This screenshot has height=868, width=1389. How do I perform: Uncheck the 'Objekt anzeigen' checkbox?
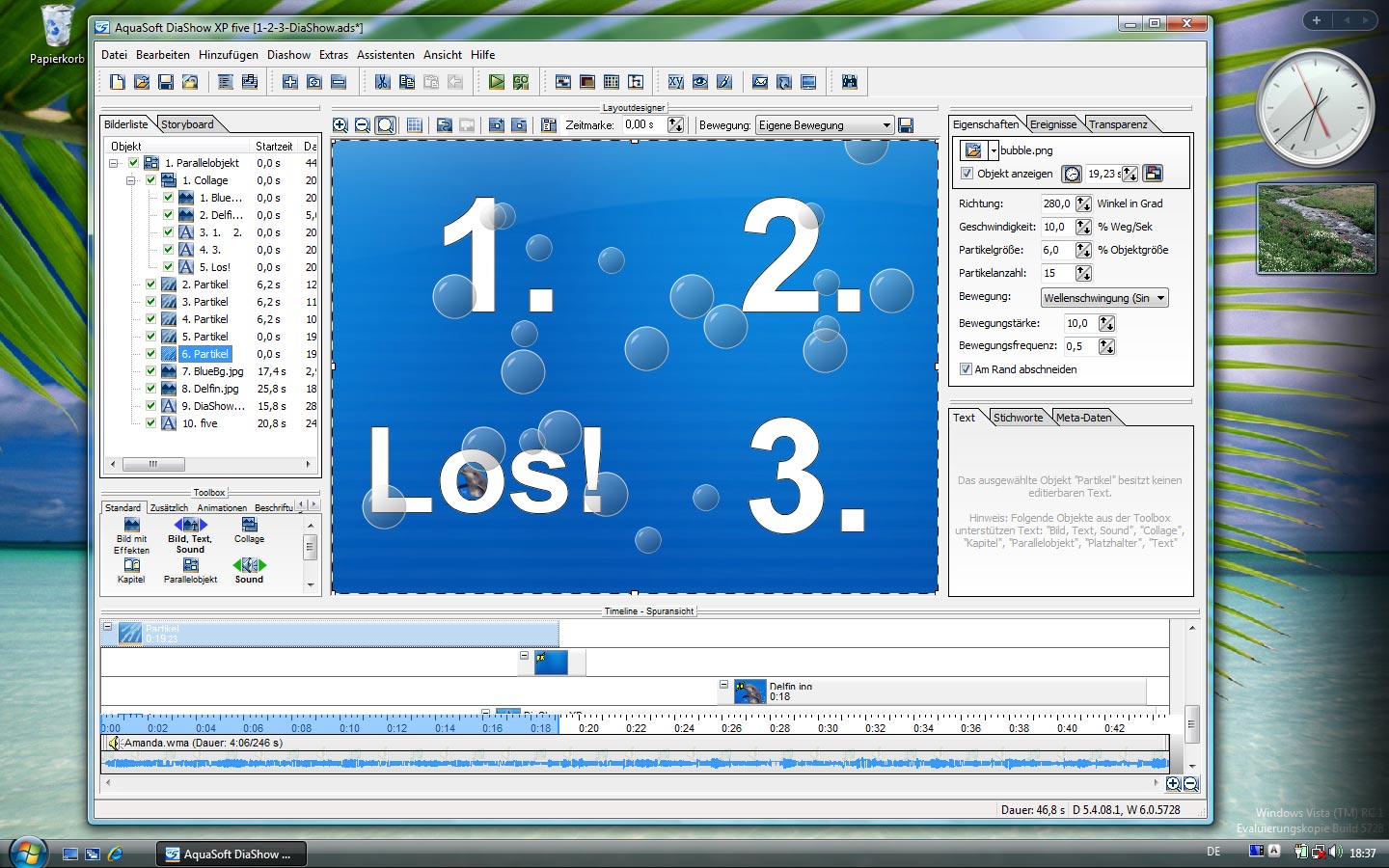[x=967, y=174]
